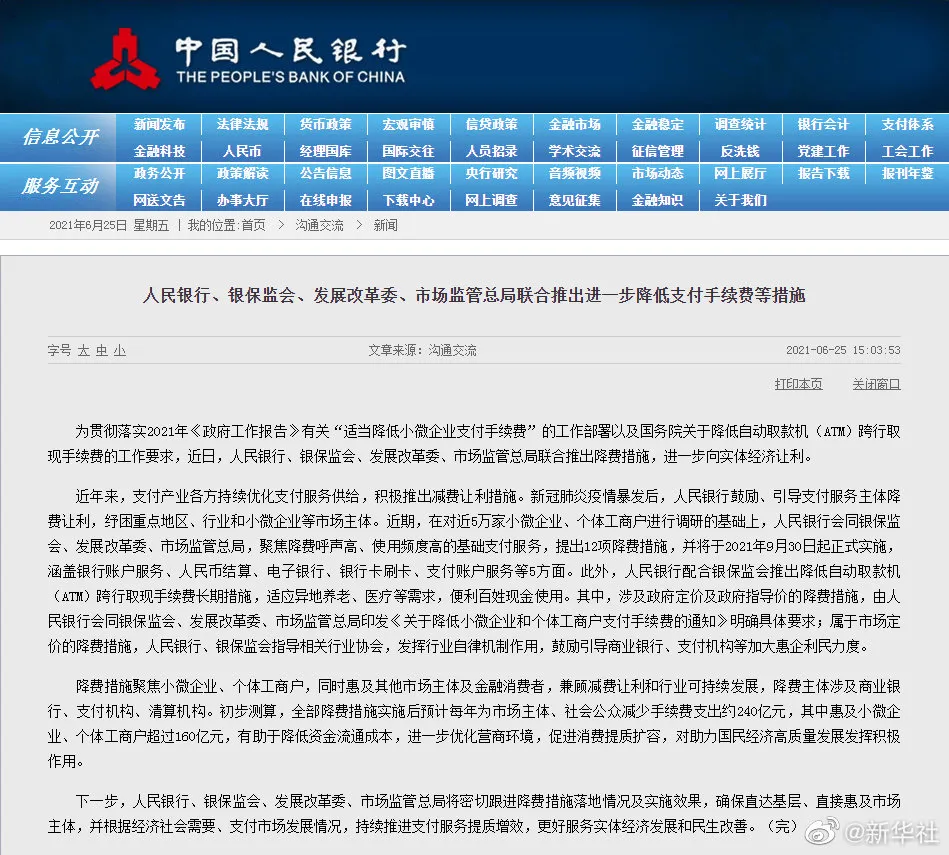
Task: Open the 党建工作 navigation item
Action: point(822,150)
